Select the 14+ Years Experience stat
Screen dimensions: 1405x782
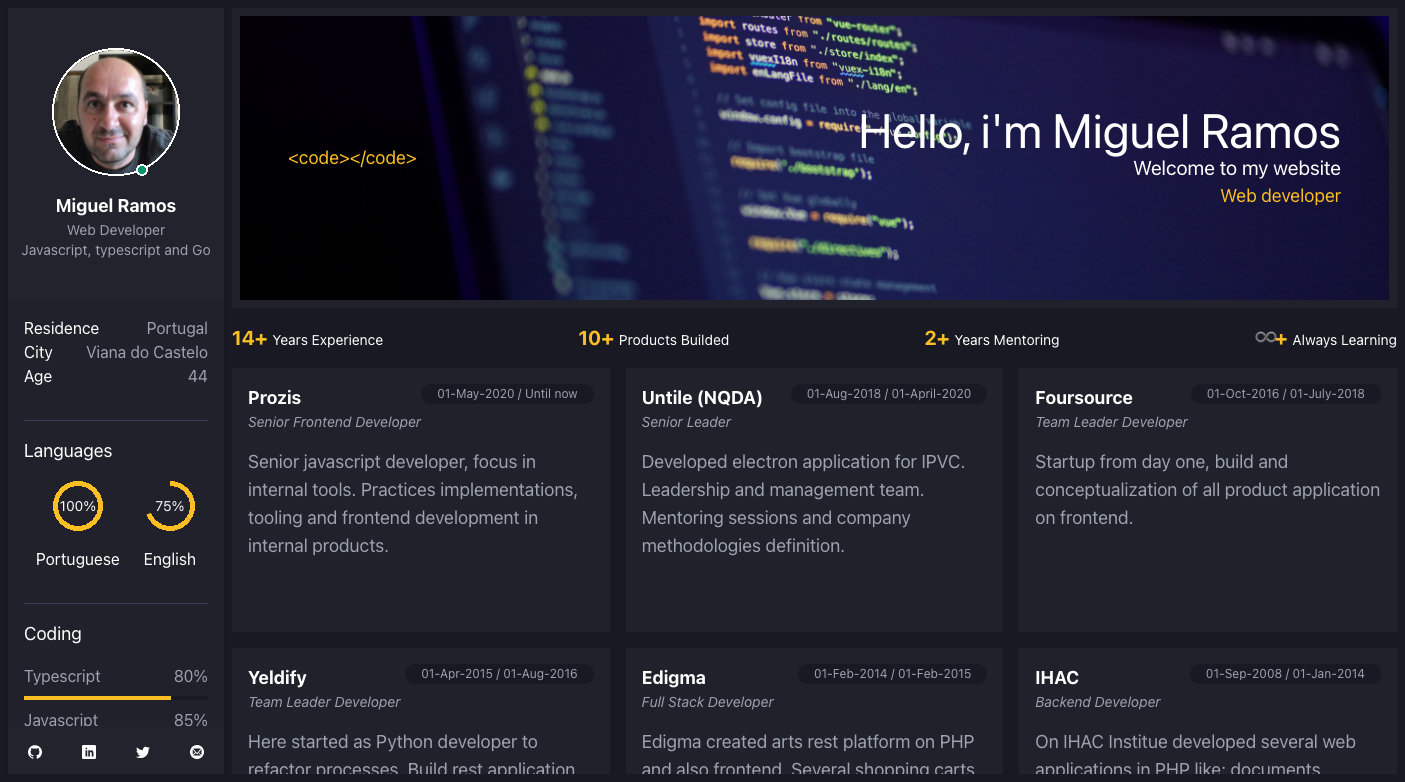(x=249, y=338)
